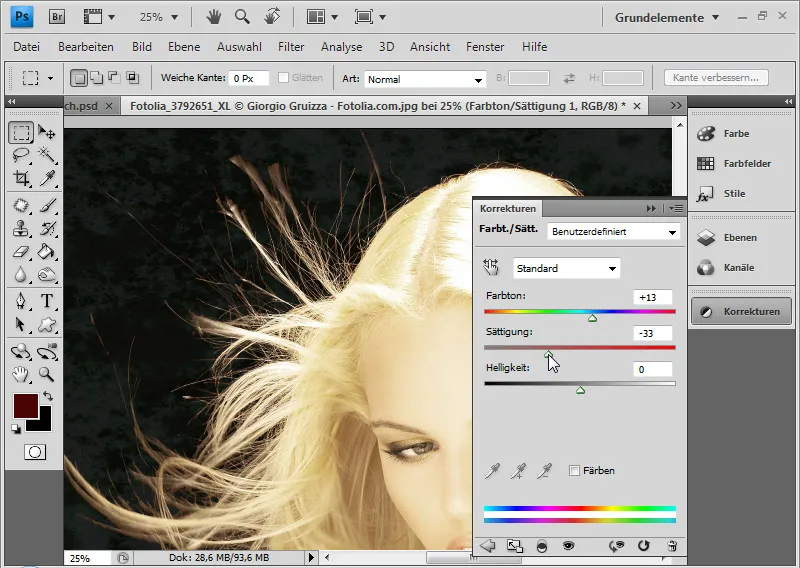This screenshot has width=800, height=568.
Task: Click the dark red foreground color swatch
Action: [26, 406]
